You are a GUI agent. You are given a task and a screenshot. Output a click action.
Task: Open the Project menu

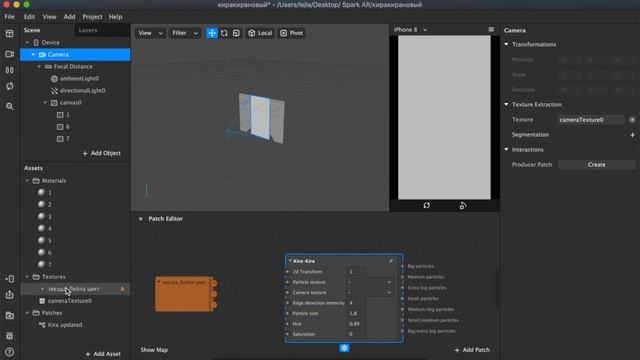pos(92,17)
